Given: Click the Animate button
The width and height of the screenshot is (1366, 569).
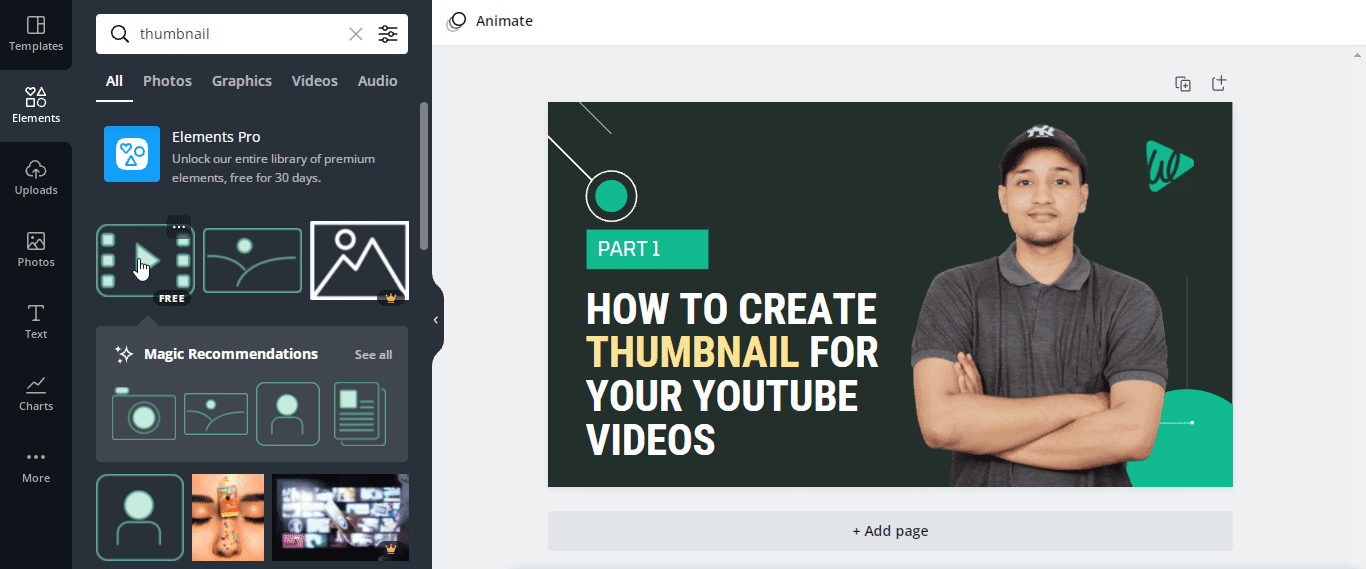Looking at the screenshot, I should tap(490, 21).
